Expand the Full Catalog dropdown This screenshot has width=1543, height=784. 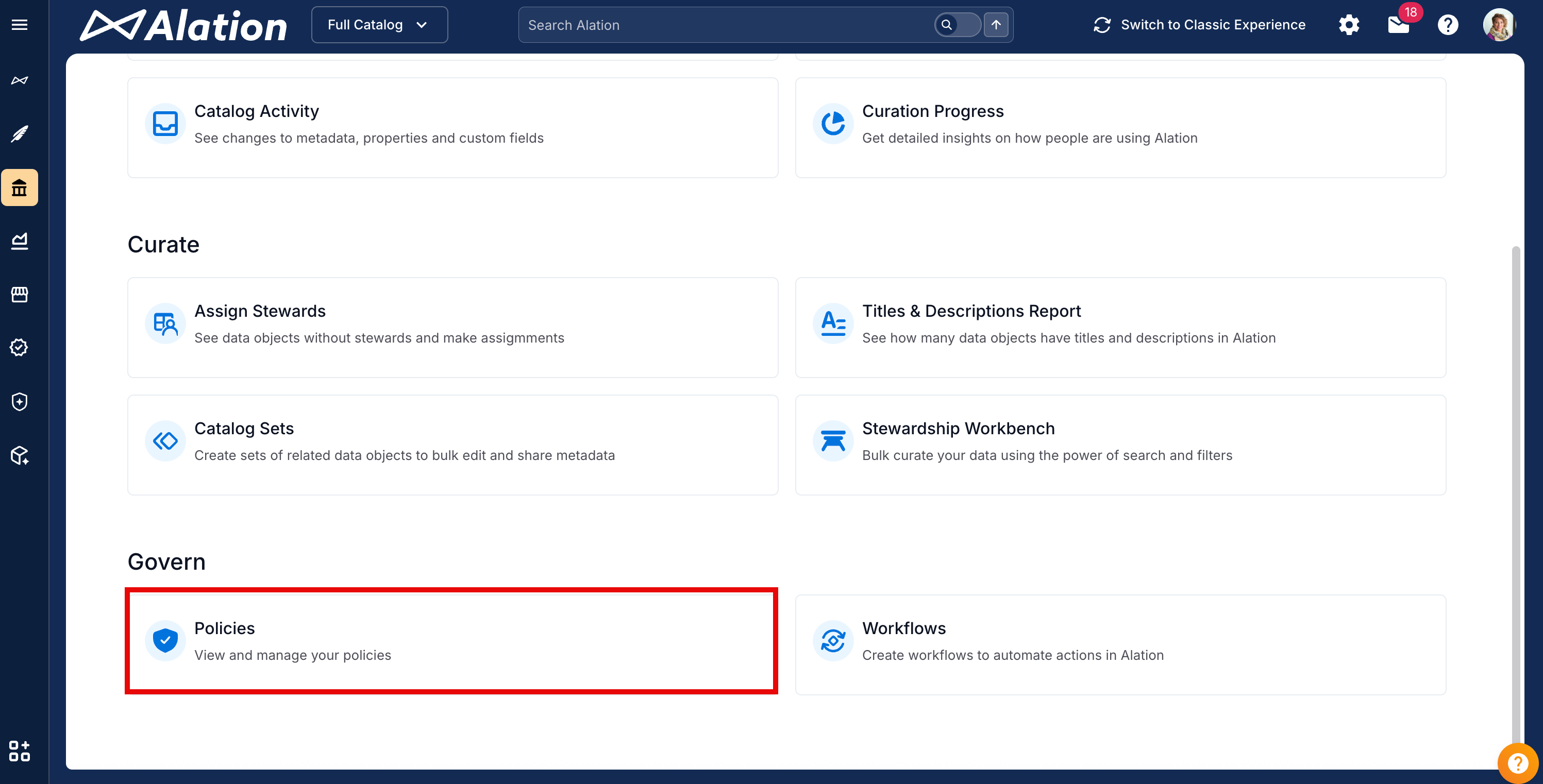click(x=379, y=25)
